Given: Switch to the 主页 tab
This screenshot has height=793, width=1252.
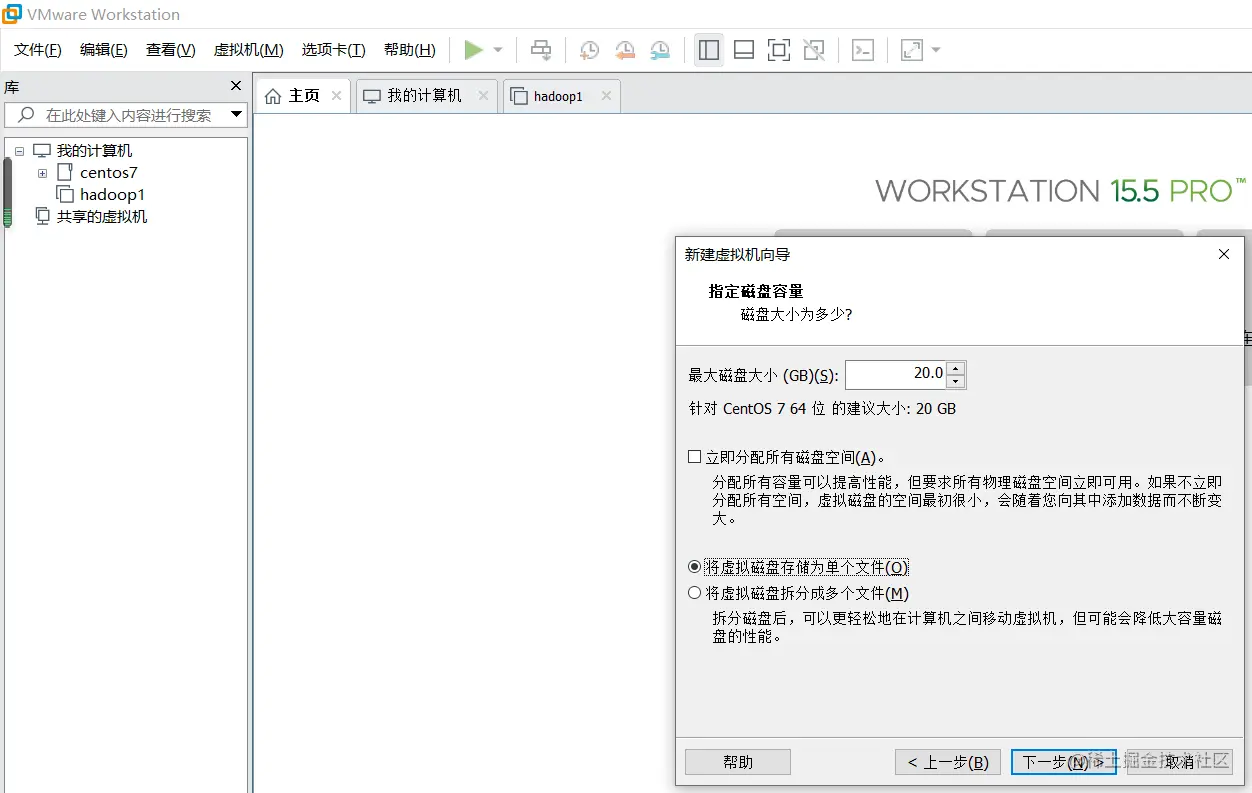Looking at the screenshot, I should (304, 96).
